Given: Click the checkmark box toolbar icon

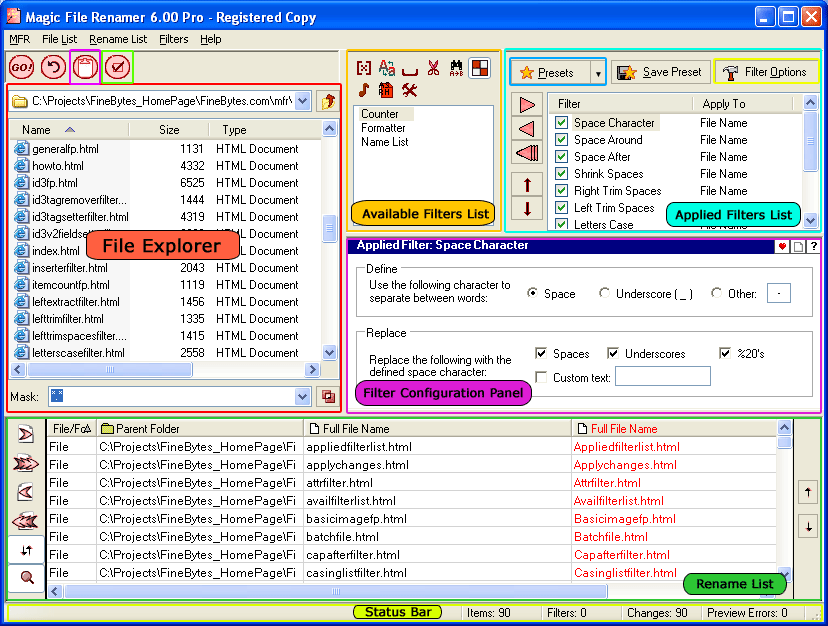Looking at the screenshot, I should coord(117,67).
